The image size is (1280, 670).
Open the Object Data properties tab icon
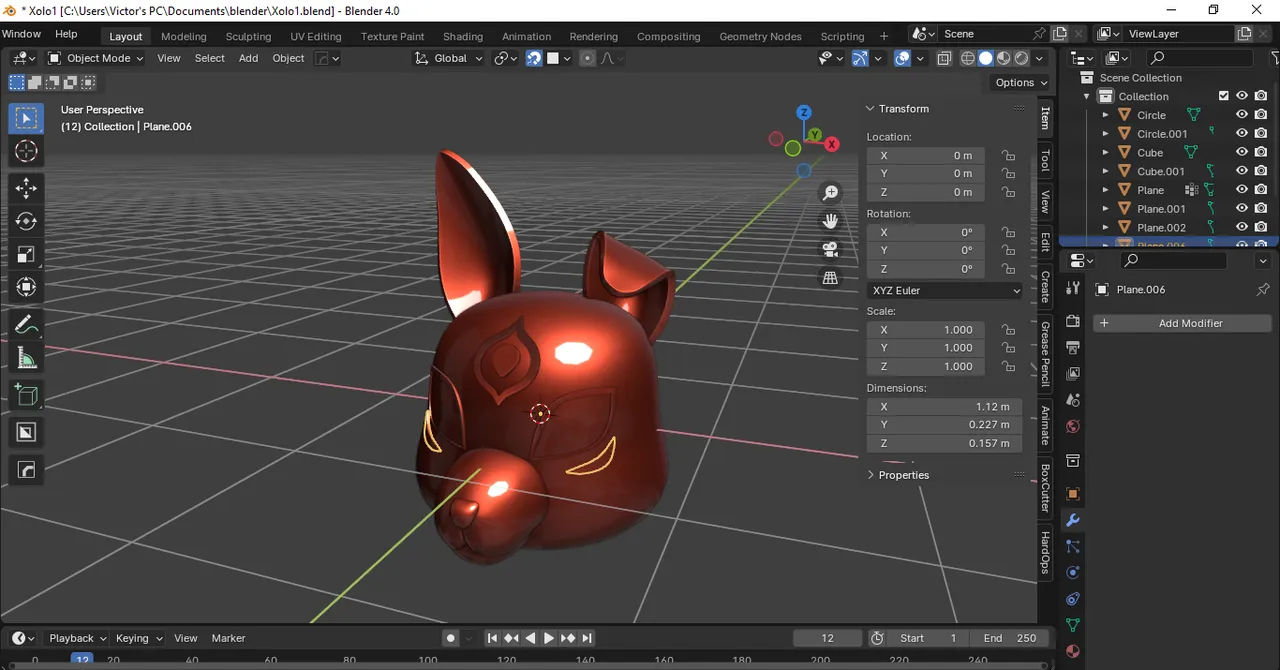pyautogui.click(x=1073, y=625)
